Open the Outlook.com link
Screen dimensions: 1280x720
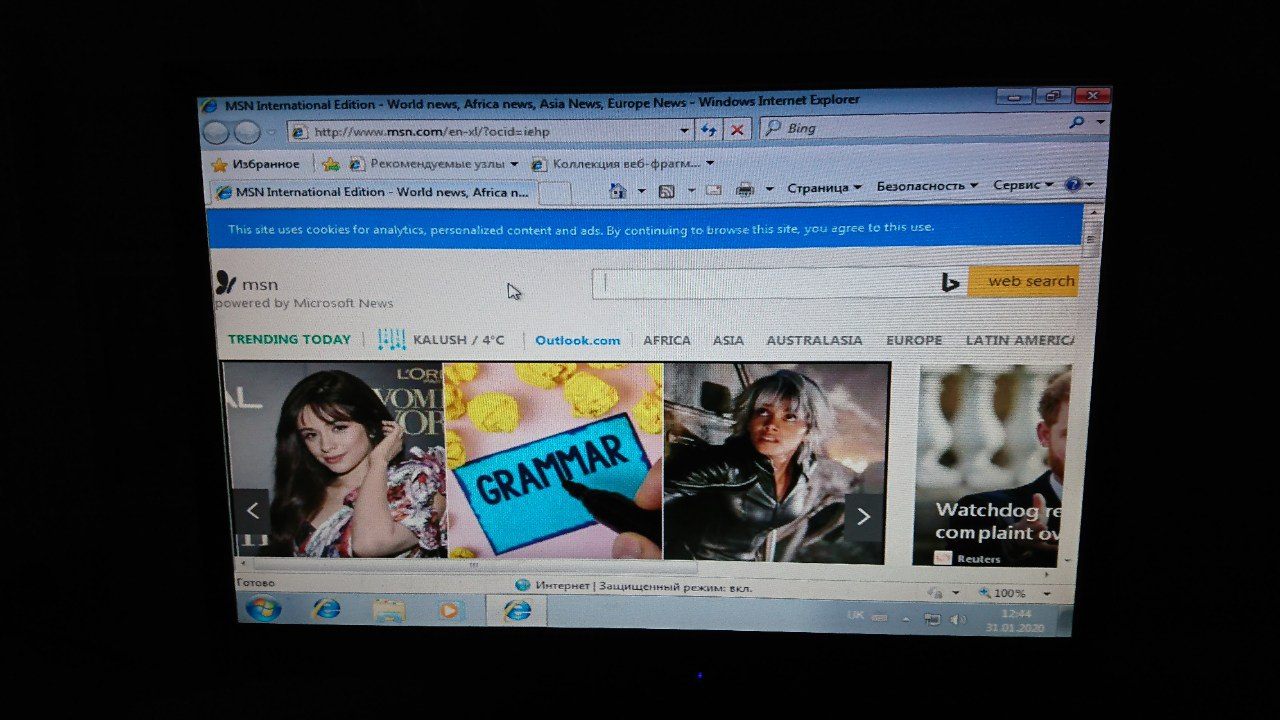[577, 340]
